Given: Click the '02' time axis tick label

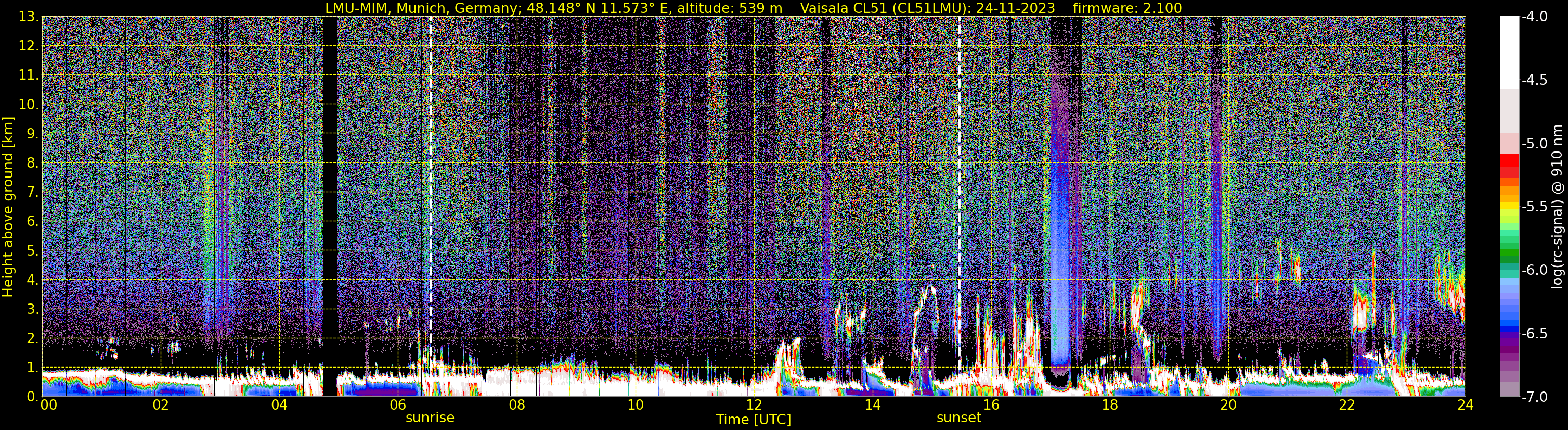Looking at the screenshot, I should (x=161, y=405).
